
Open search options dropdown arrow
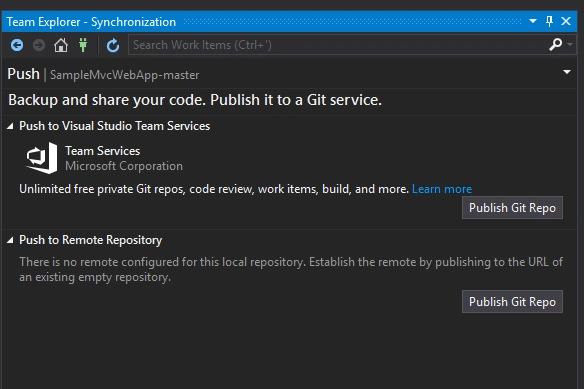[x=570, y=44]
